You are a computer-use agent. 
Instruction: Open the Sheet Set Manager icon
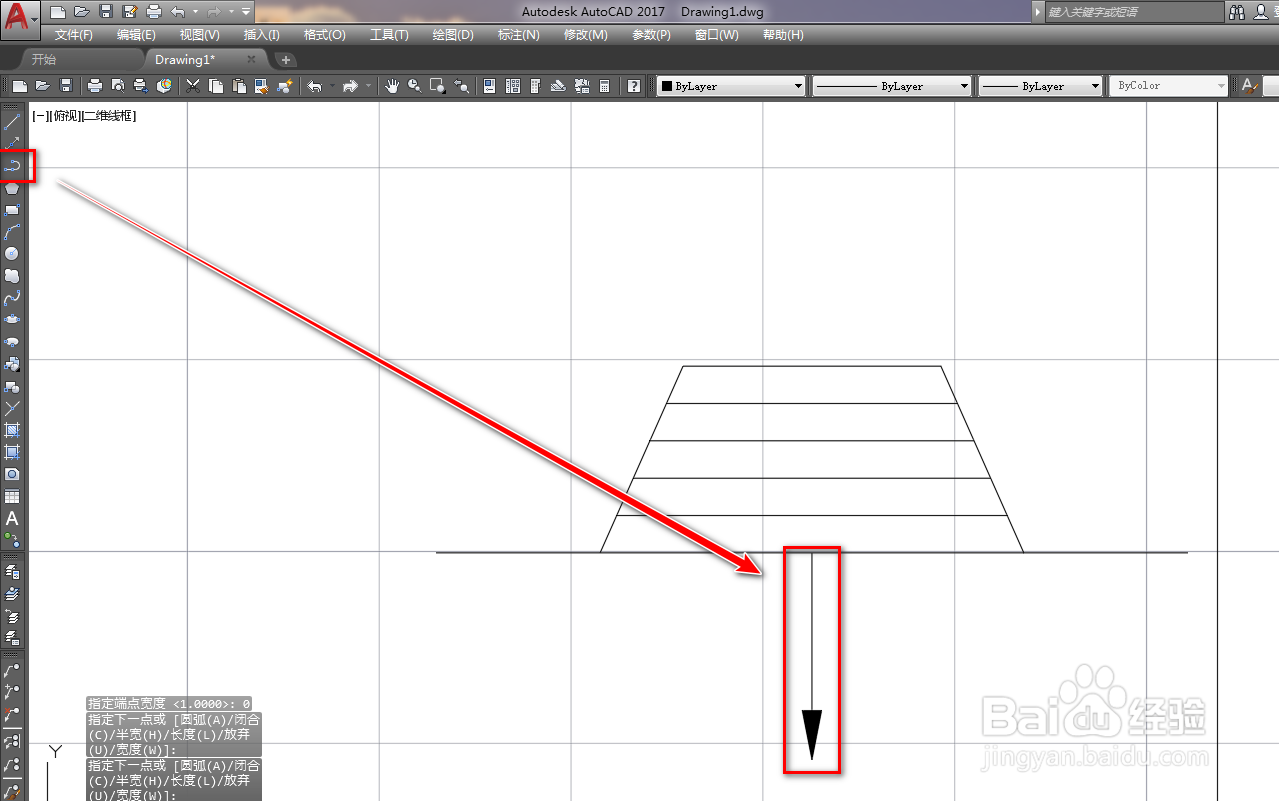click(558, 86)
